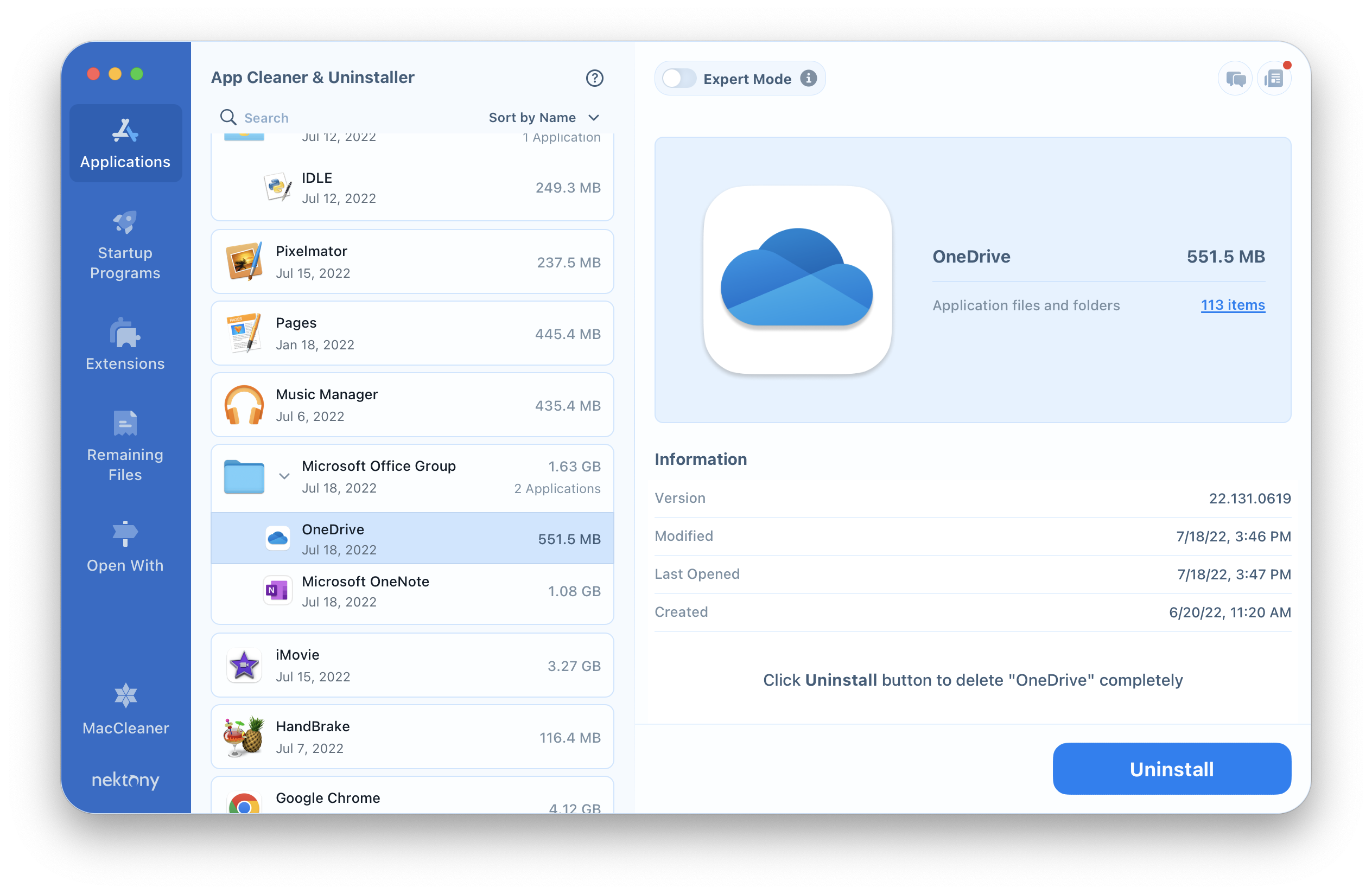Expand the Microsoft Office Group tree item

point(283,476)
